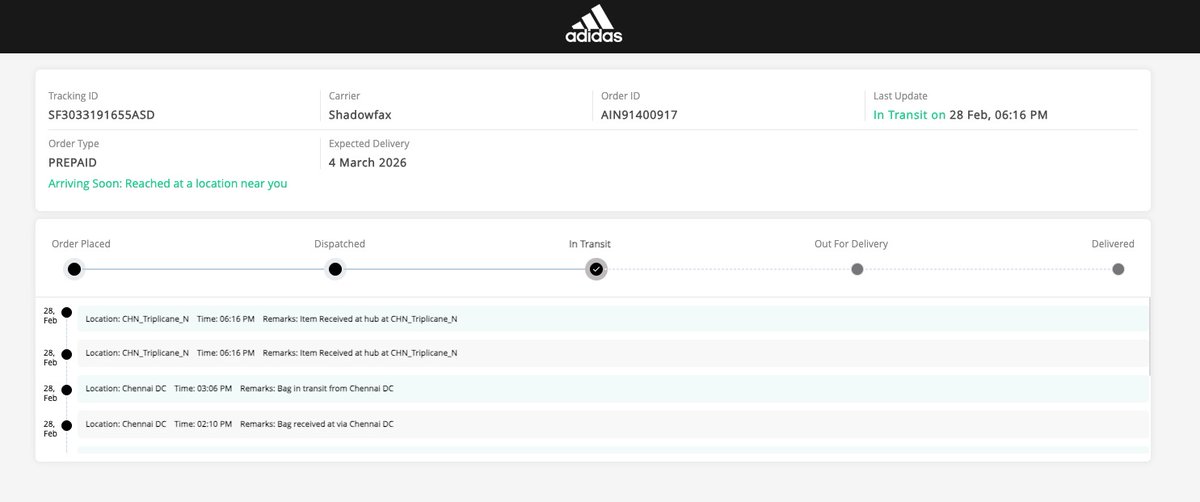Click the Out For Delivery stage label
The image size is (1200, 502).
(851, 244)
